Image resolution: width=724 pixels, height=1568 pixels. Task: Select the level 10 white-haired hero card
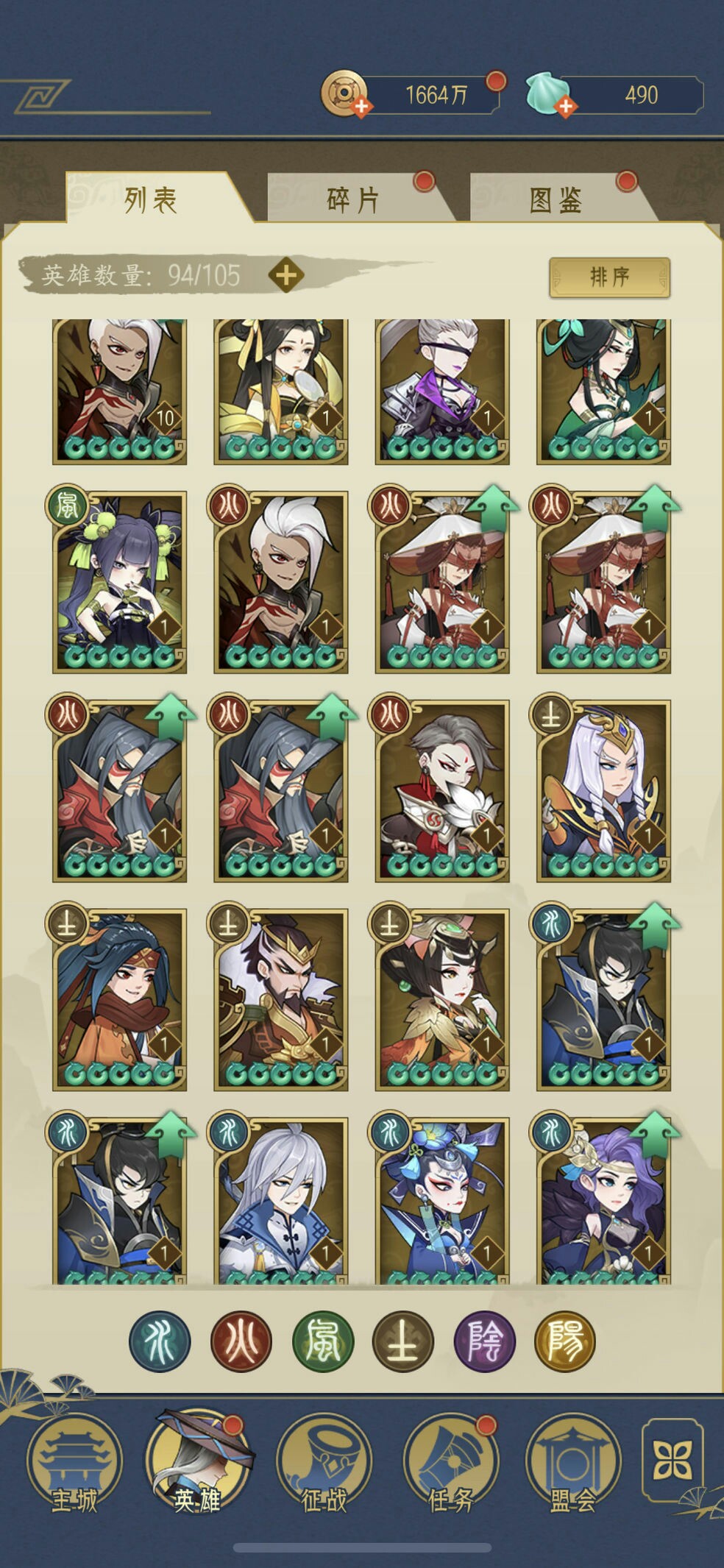(x=119, y=391)
